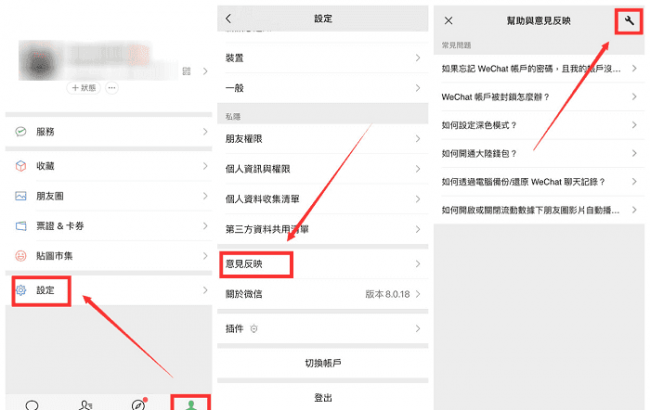Screen dimensions: 650x410
Task: Open FAQ 如何開通大陸錢包?
Action: pos(539,153)
